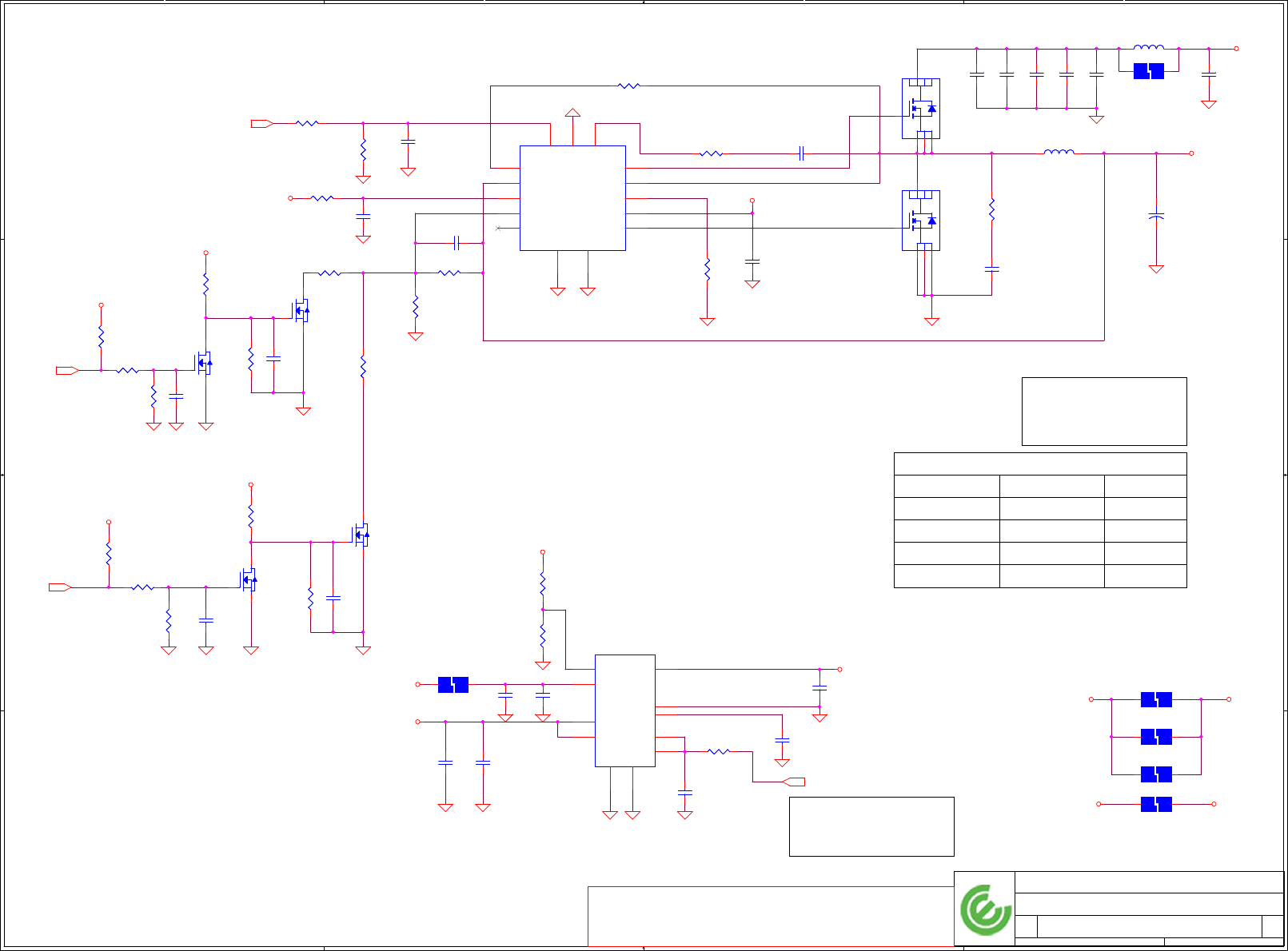Screen dimensions: 1288x951
Task: Select the large controller IC rectangle
Action: click(572, 198)
